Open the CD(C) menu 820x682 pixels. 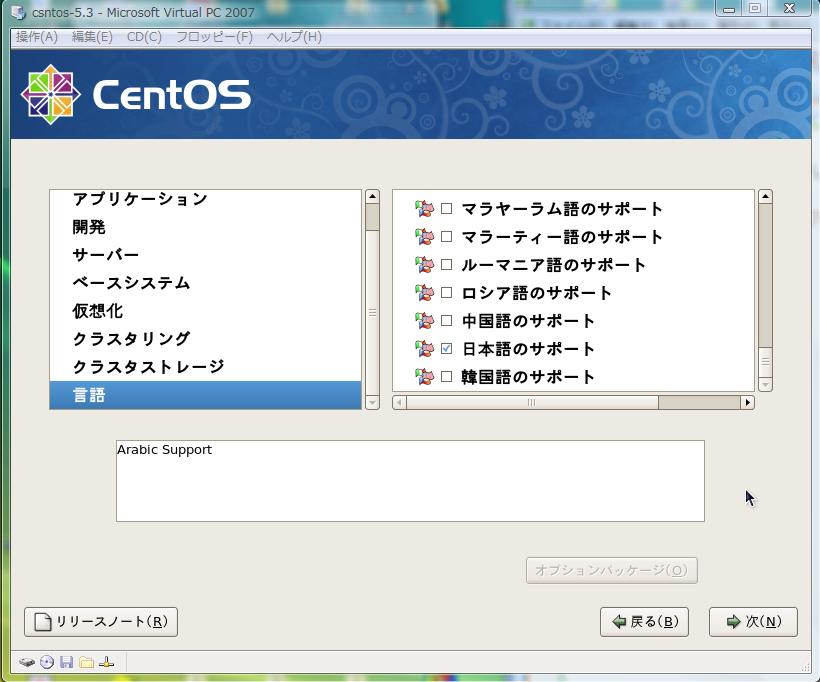click(144, 37)
